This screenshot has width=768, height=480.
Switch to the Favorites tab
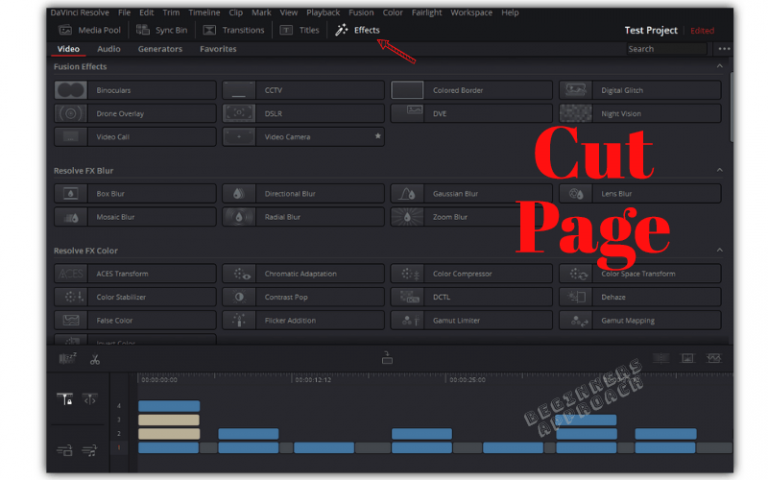coord(218,49)
